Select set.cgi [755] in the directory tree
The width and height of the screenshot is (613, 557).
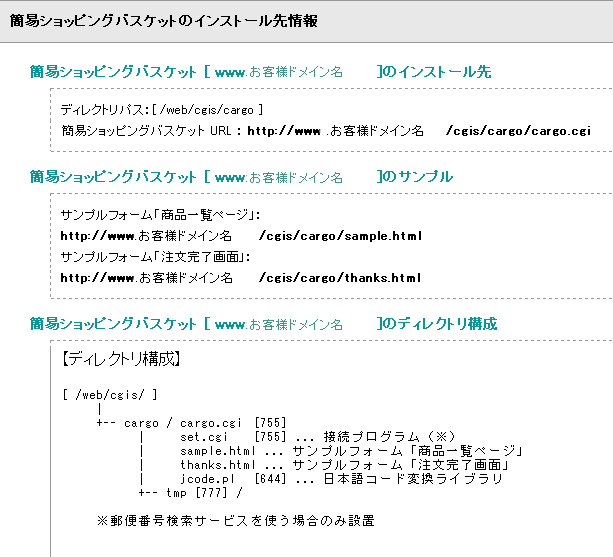coord(233,437)
